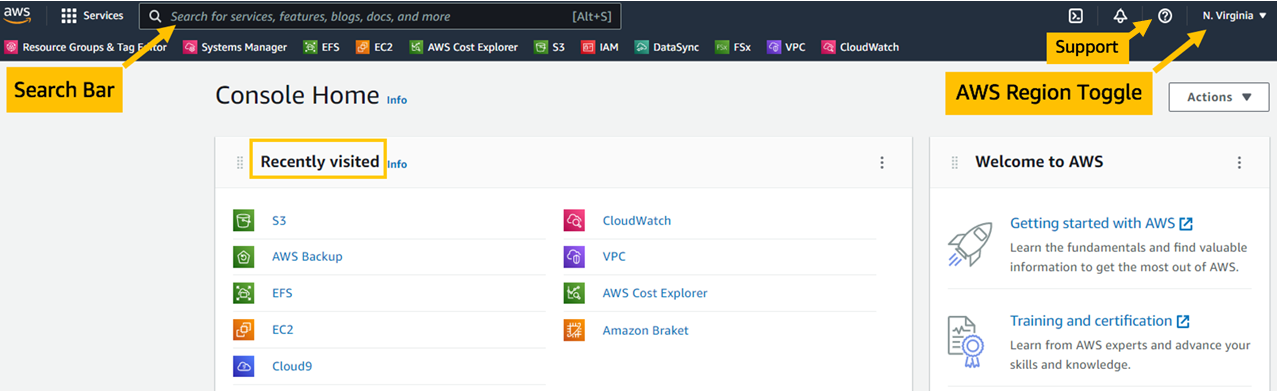
Task: Open AWS Backup link in Recently visited
Action: [x=307, y=257]
